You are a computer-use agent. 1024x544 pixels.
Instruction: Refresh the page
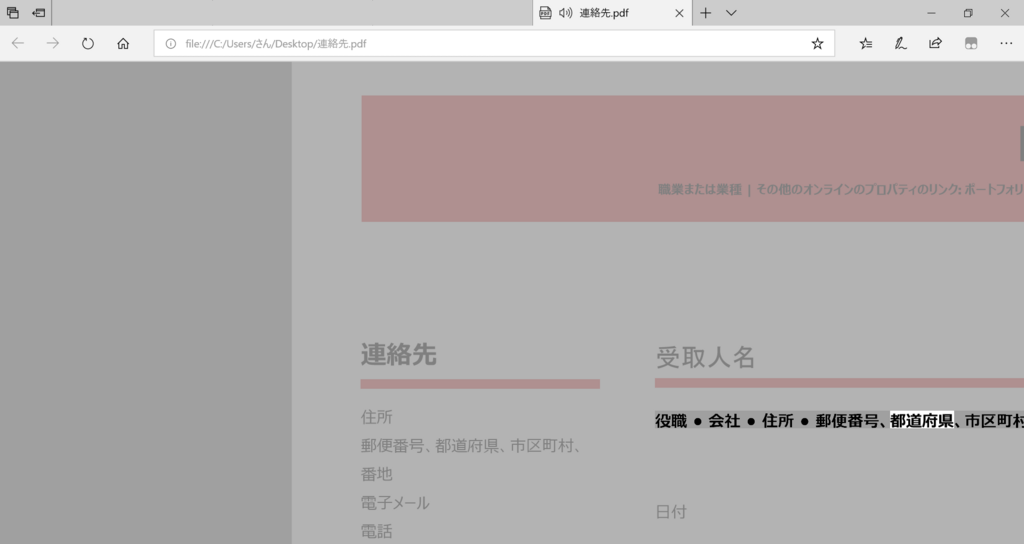click(x=88, y=43)
